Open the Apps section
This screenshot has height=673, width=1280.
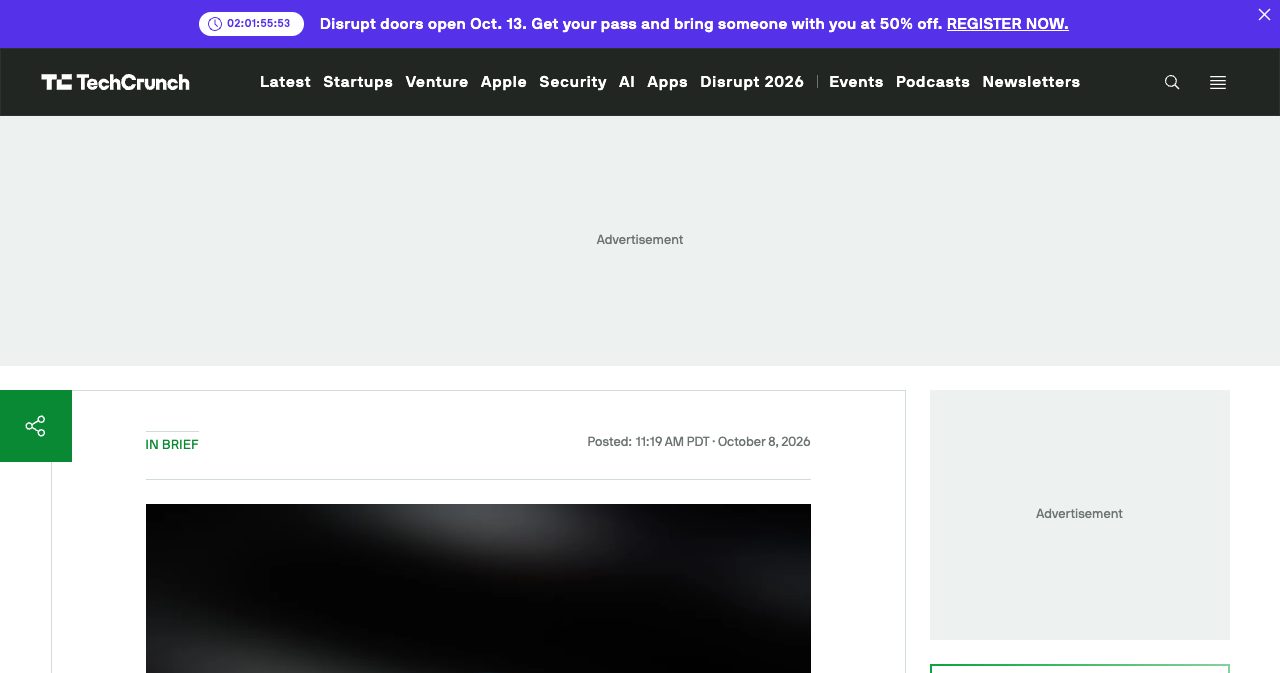point(667,82)
